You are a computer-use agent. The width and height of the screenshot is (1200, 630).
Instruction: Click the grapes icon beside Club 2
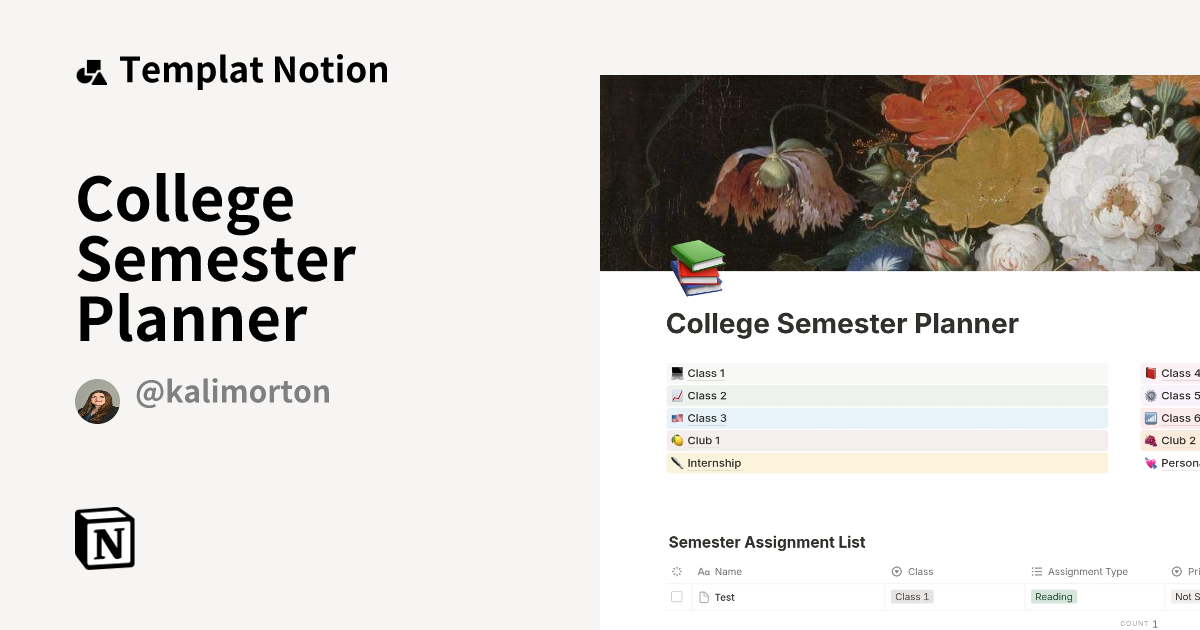pos(1152,440)
